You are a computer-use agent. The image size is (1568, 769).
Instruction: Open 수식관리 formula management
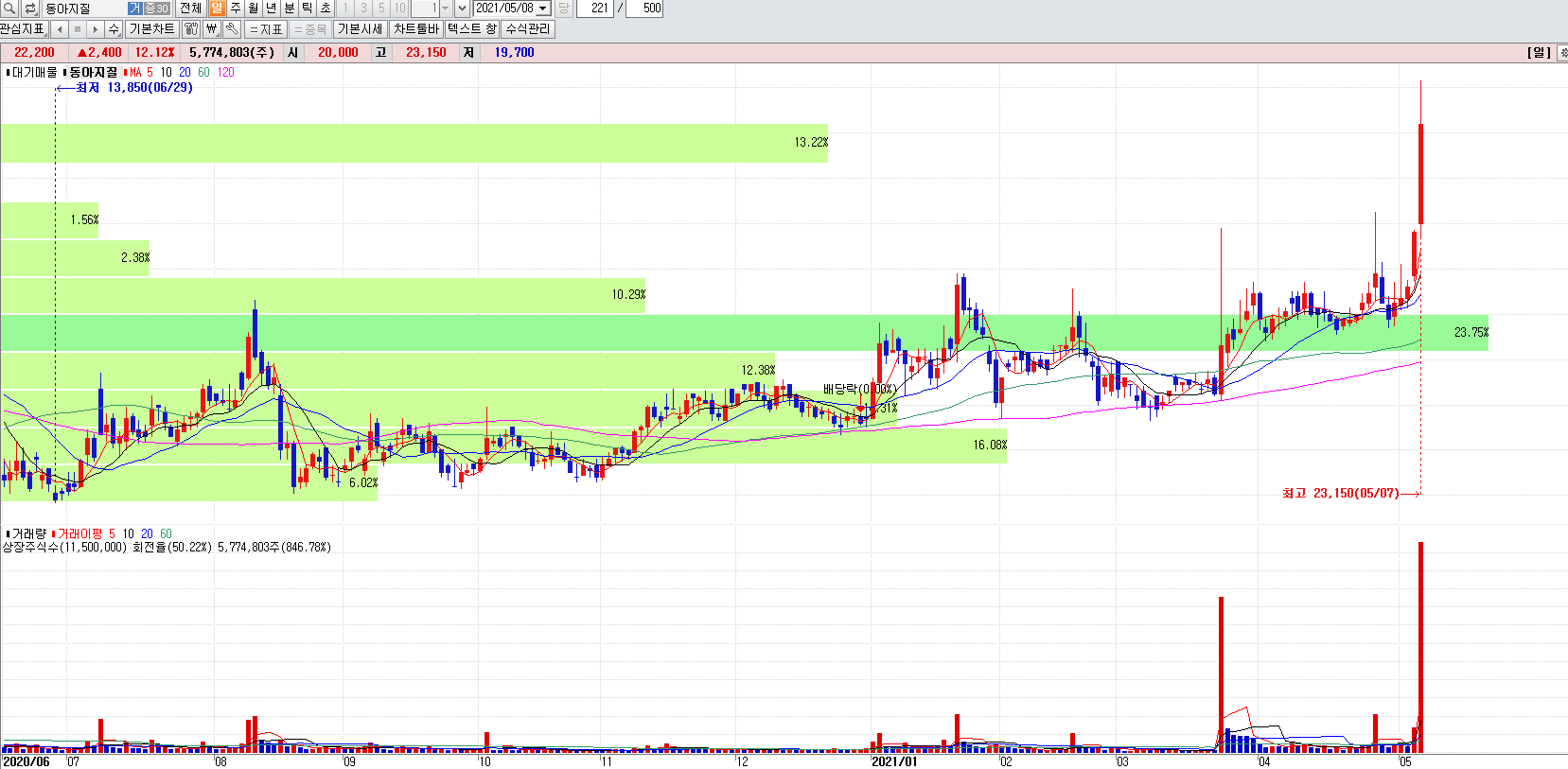(x=528, y=29)
